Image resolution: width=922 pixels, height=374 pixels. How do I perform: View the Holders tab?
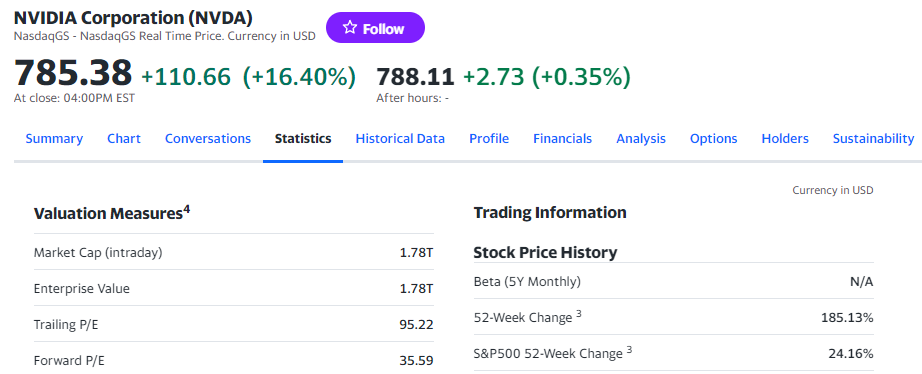(785, 139)
